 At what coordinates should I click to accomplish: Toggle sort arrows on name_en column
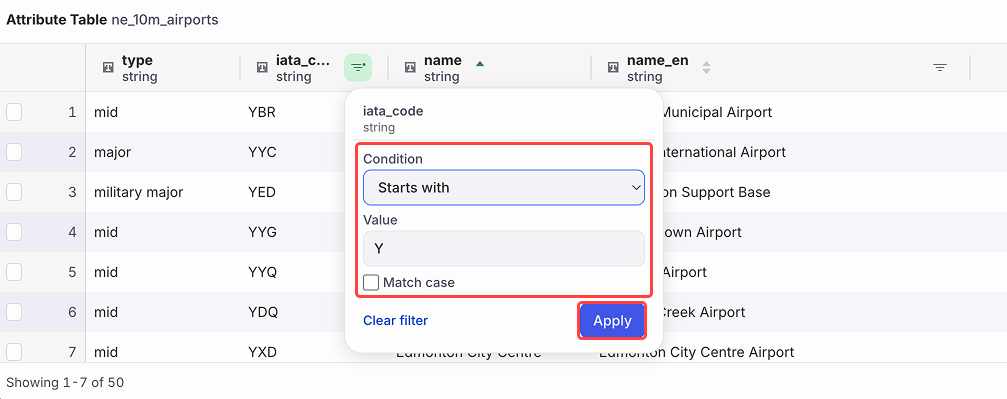706,67
